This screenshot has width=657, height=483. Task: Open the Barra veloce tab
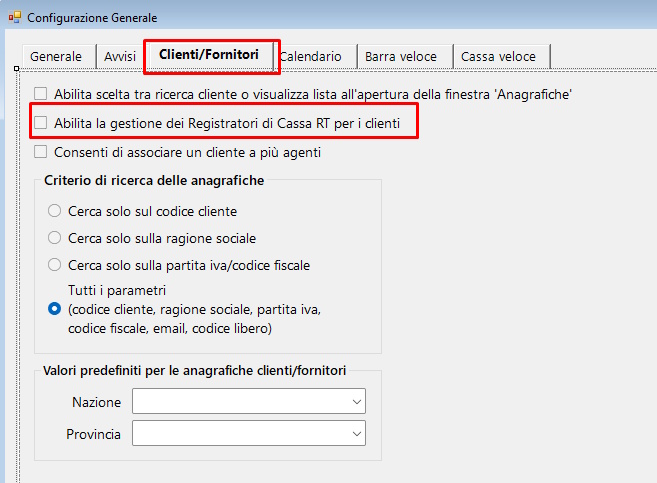[401, 57]
